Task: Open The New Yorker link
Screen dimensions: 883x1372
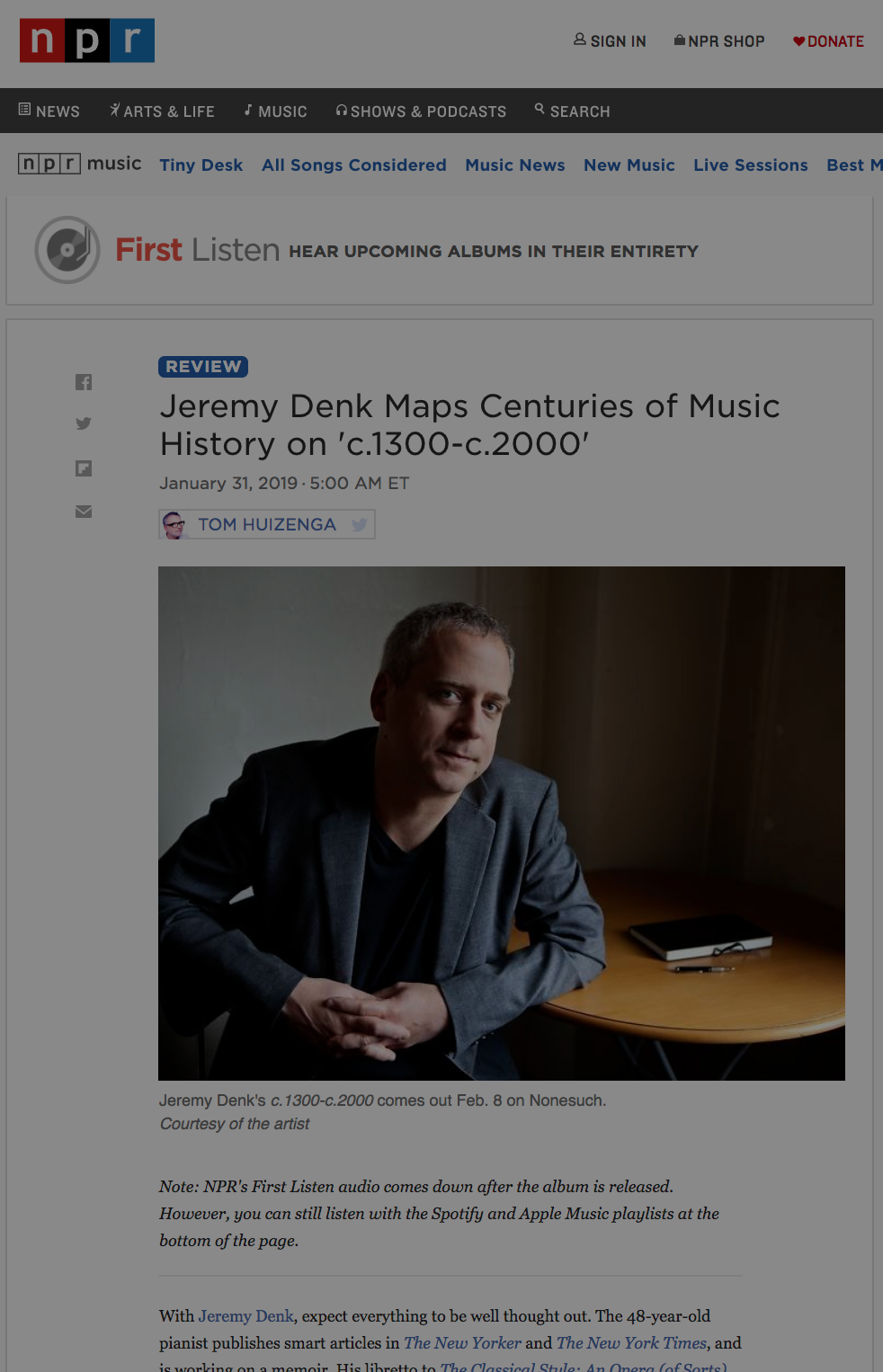Action: point(462,1343)
